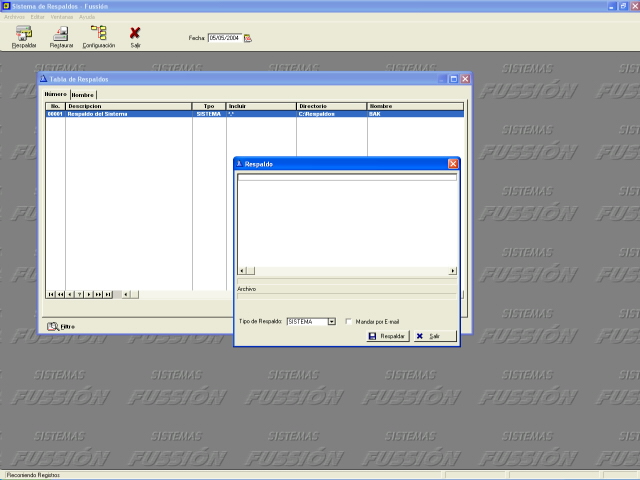Viewport: 640px width, 480px height.
Task: Close the Respaldo dialog window
Action: point(453,163)
